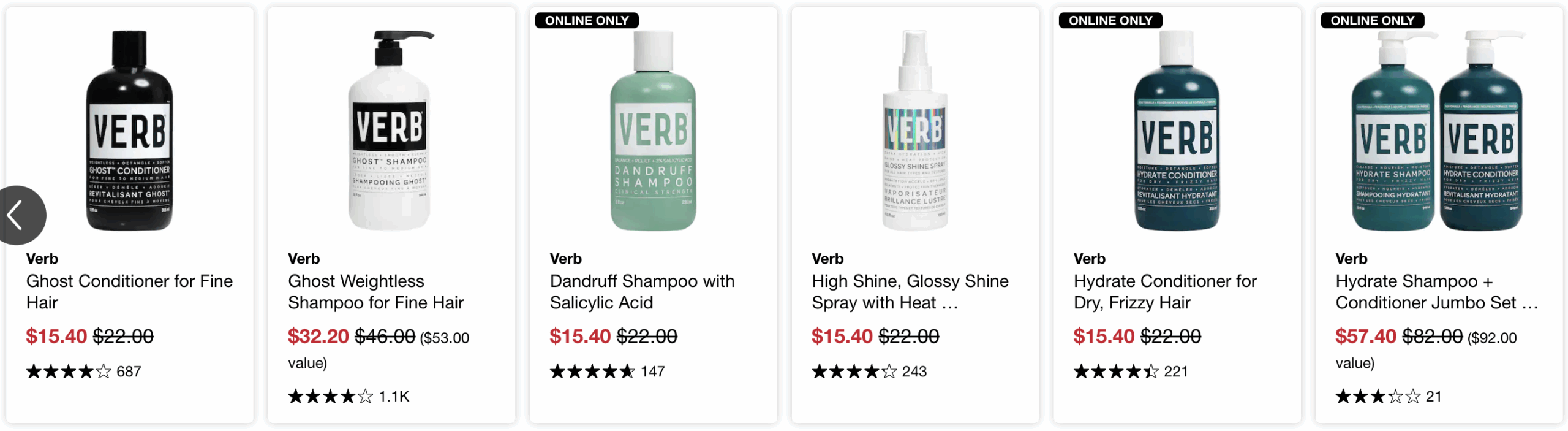This screenshot has width=1568, height=431.
Task: Open Ghost Weightless Shampoo for Fine Hair link
Action: point(375,292)
